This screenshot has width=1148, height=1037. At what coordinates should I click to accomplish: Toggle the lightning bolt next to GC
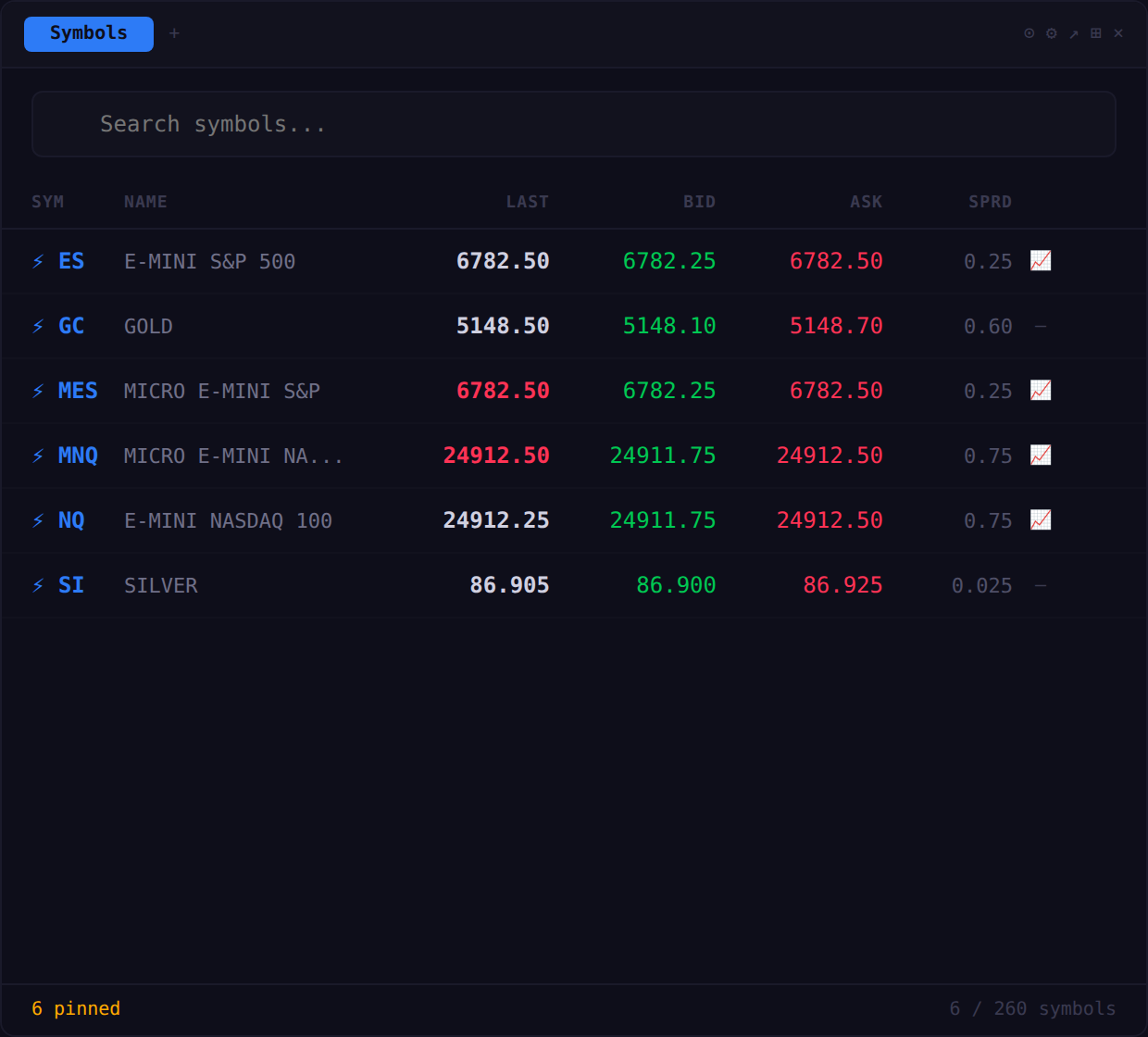(36, 326)
